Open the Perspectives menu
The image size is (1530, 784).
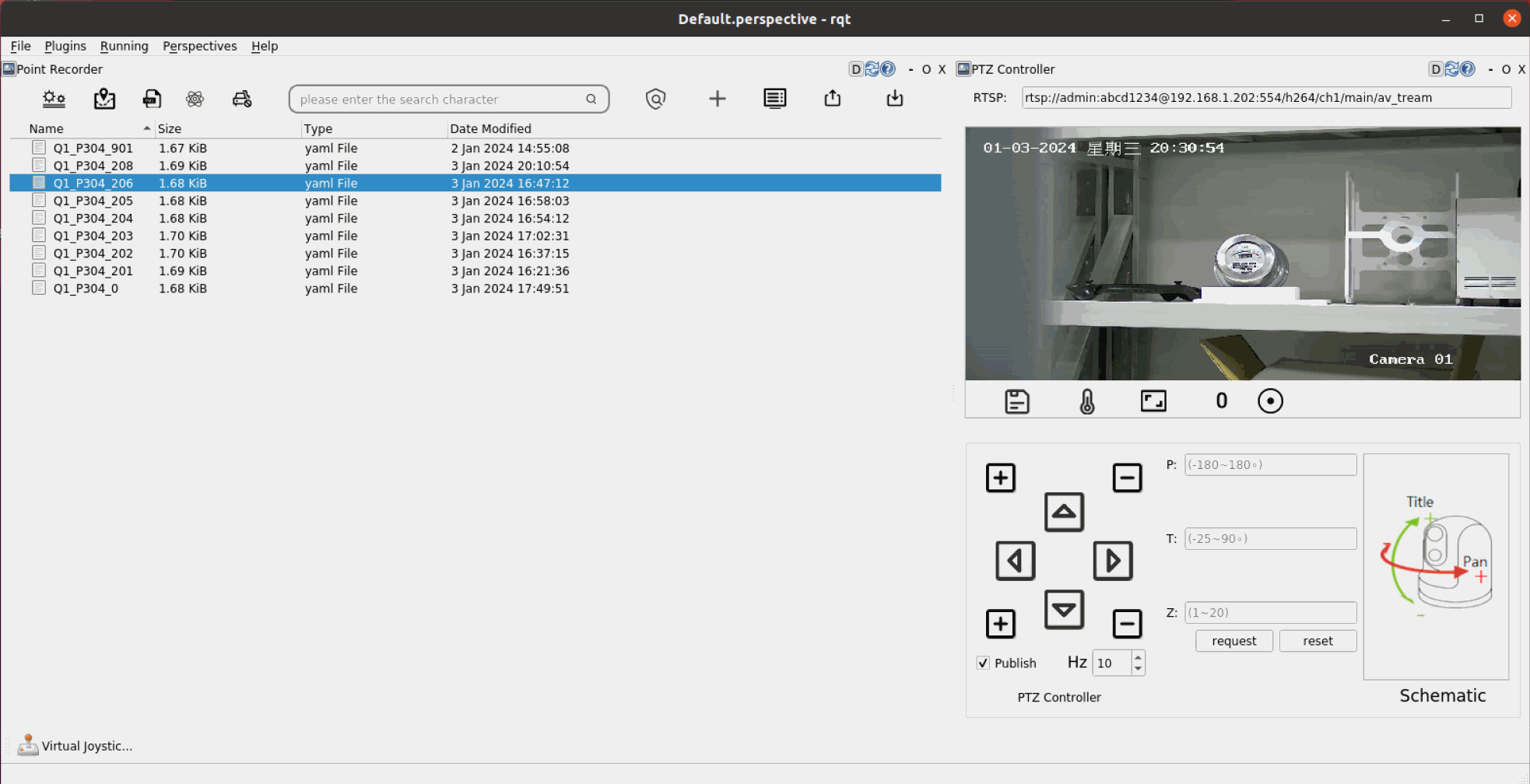point(199,46)
